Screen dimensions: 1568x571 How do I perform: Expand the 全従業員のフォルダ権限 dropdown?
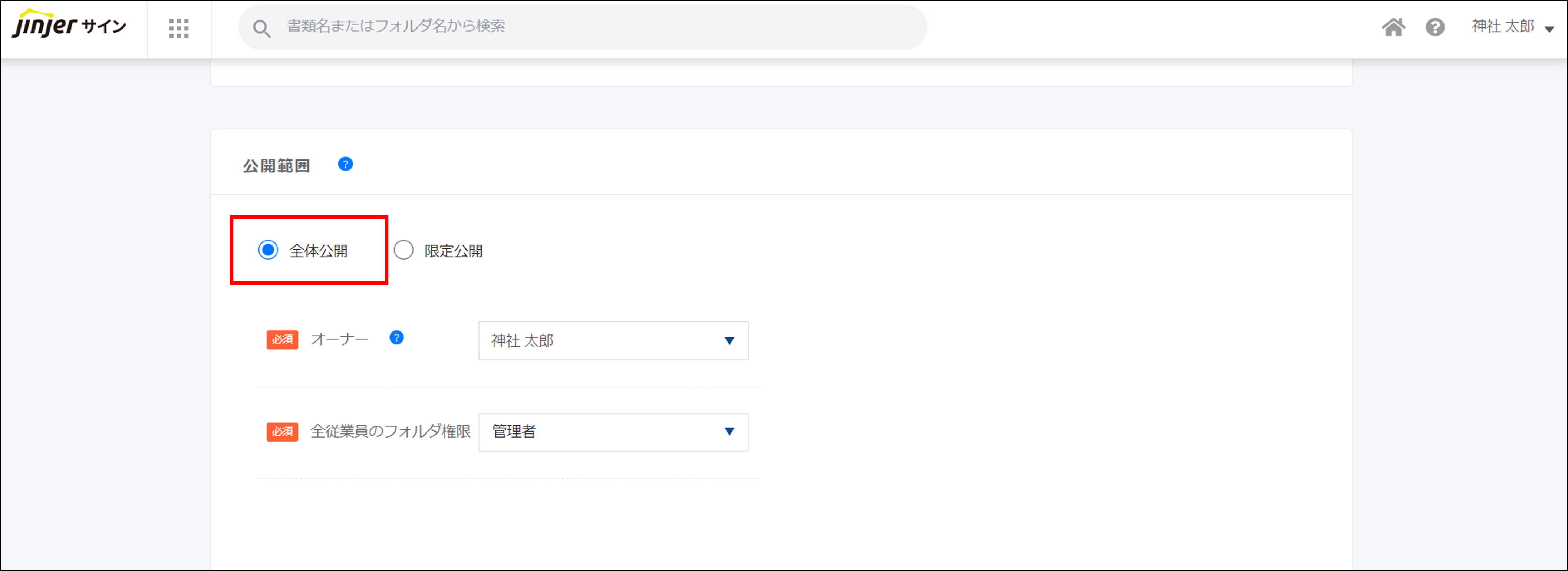[728, 432]
